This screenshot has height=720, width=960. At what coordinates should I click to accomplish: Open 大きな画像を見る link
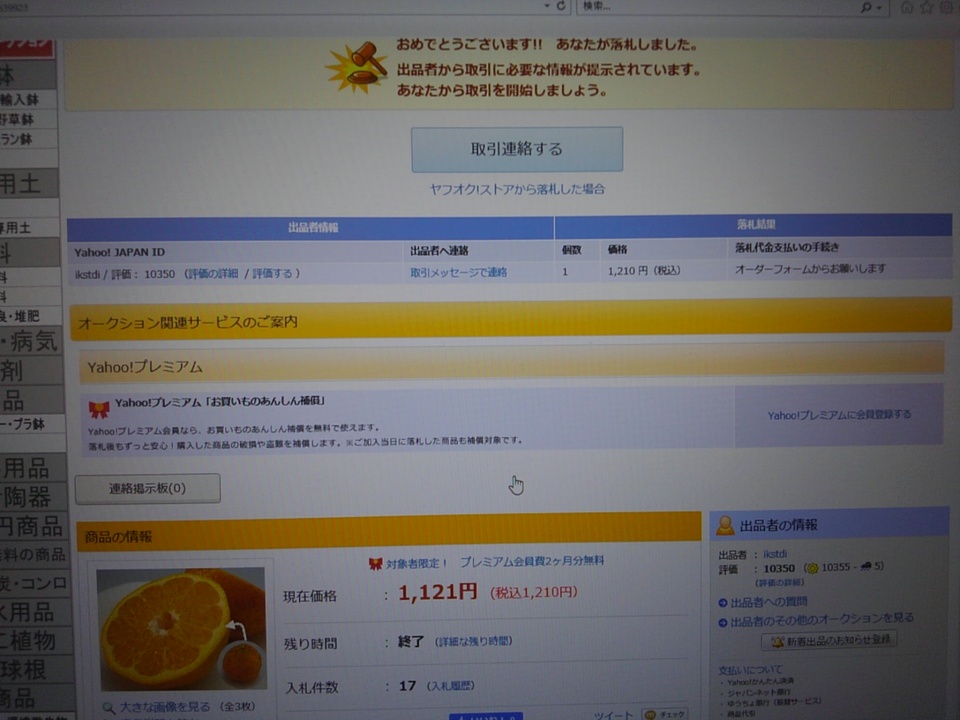tap(164, 707)
